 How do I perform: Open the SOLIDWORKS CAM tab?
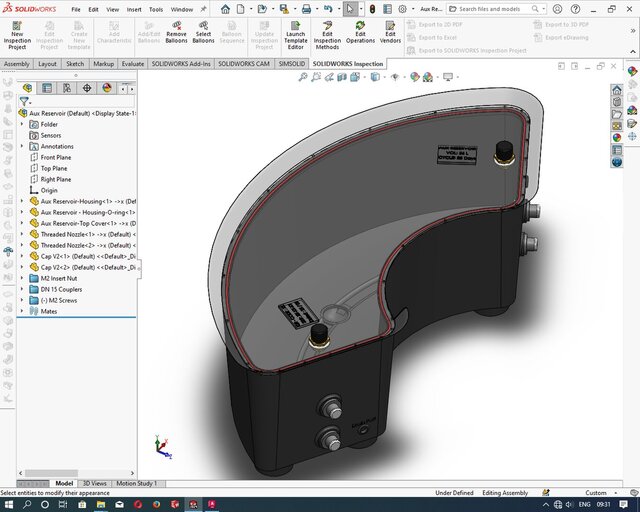[x=243, y=64]
